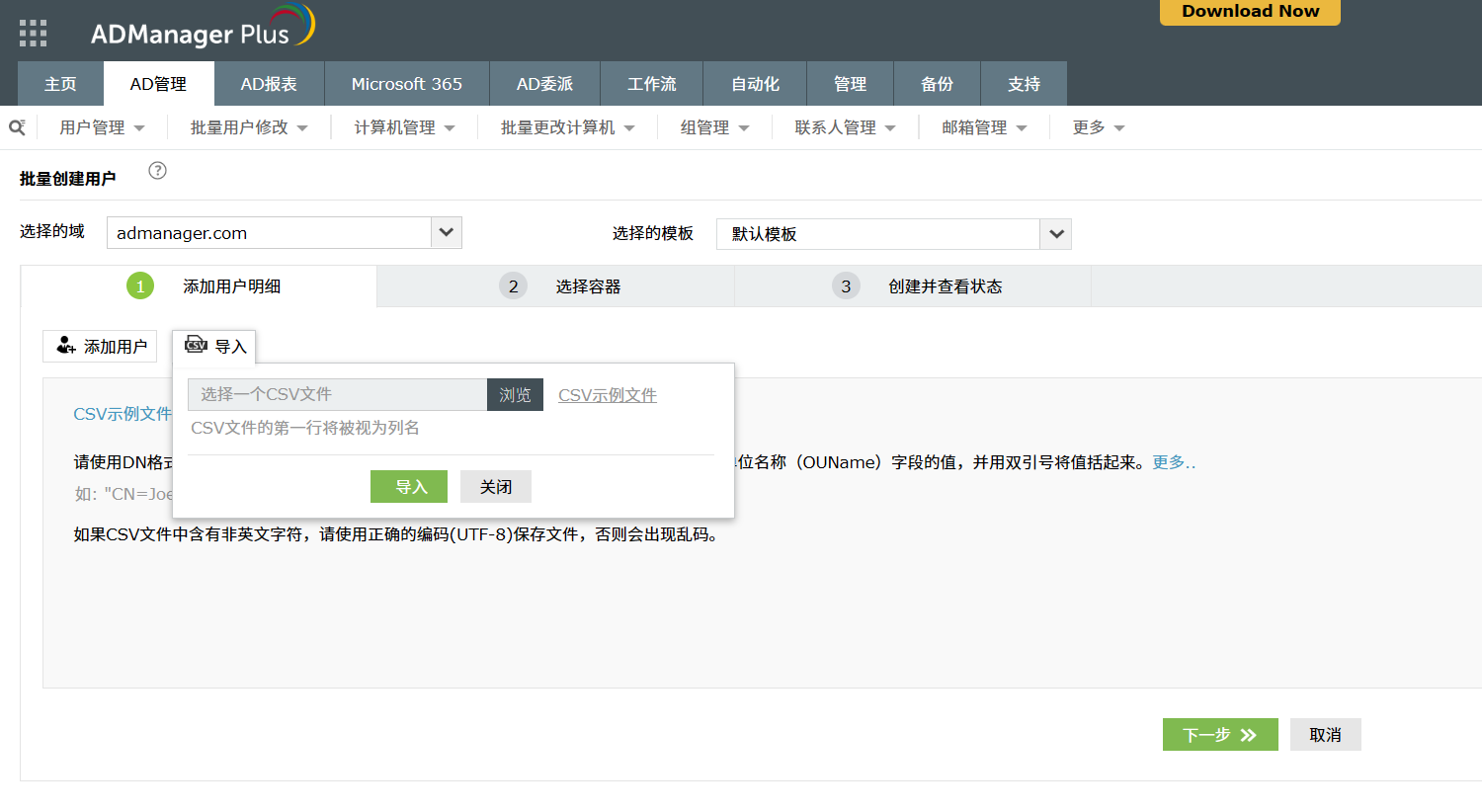
Task: Click the CSV import icon
Action: (197, 345)
